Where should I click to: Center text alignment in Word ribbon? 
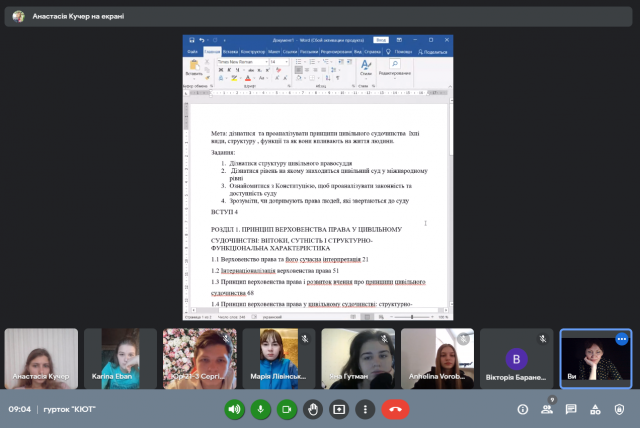307,70
